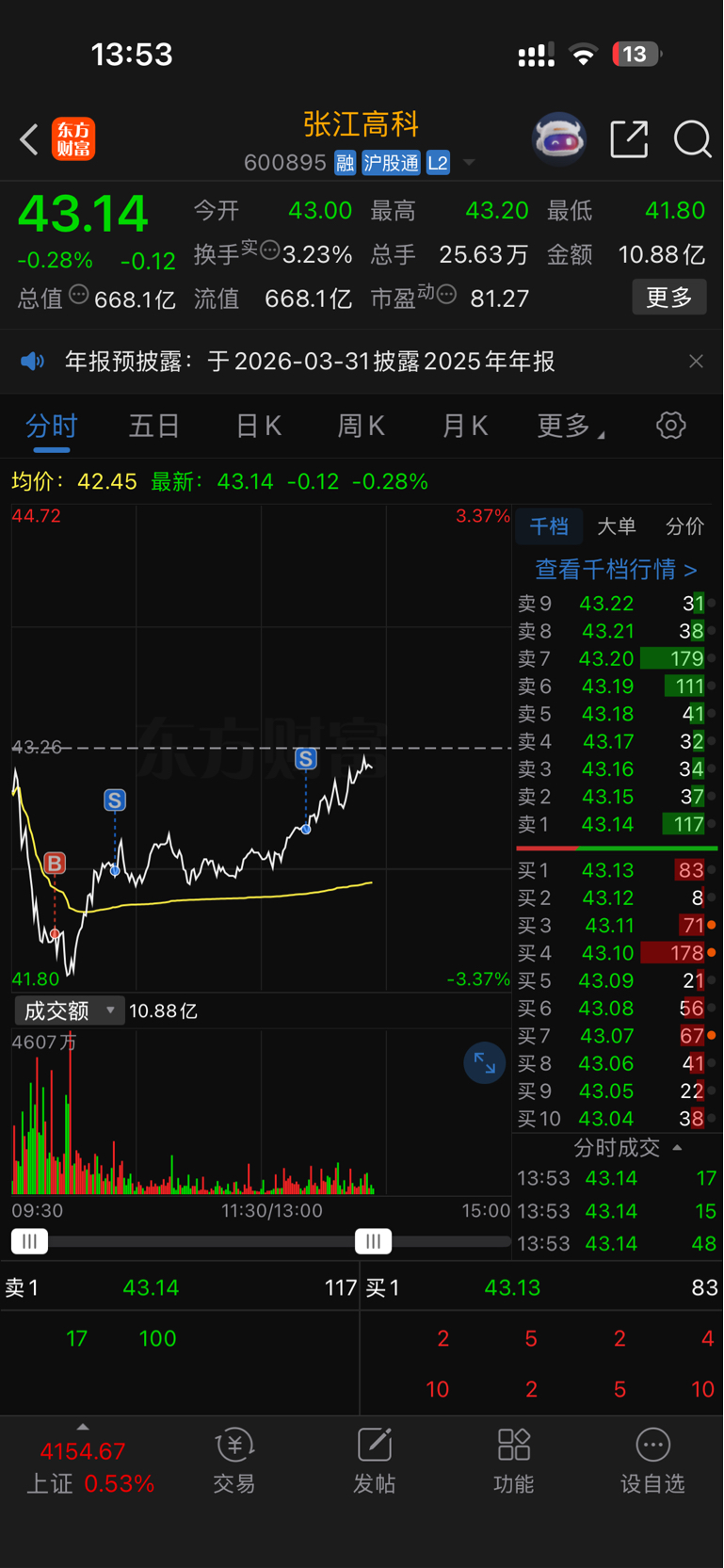Open the search magnifier icon

pos(692,139)
